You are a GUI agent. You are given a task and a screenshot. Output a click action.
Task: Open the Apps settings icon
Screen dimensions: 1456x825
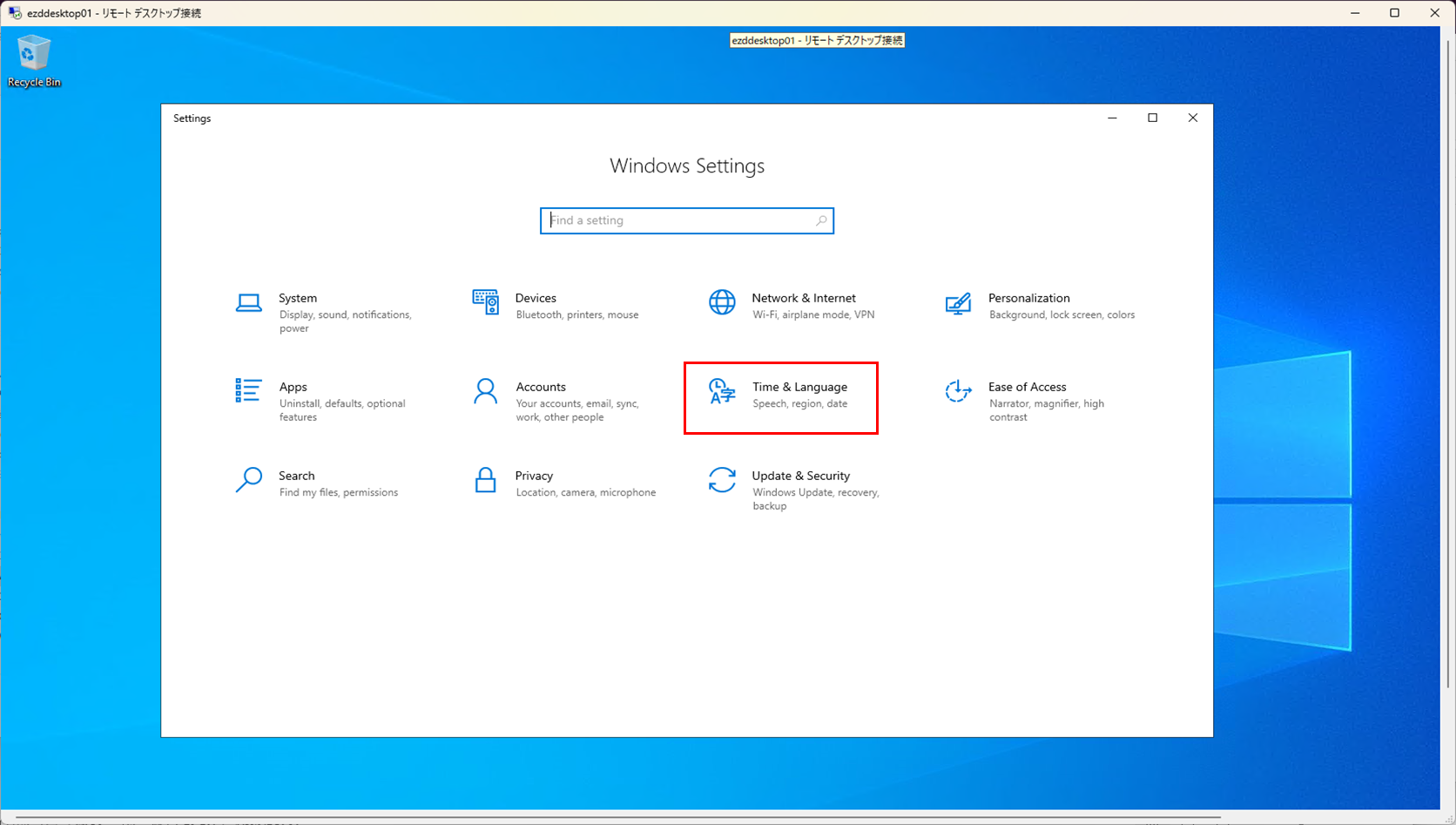(x=249, y=392)
